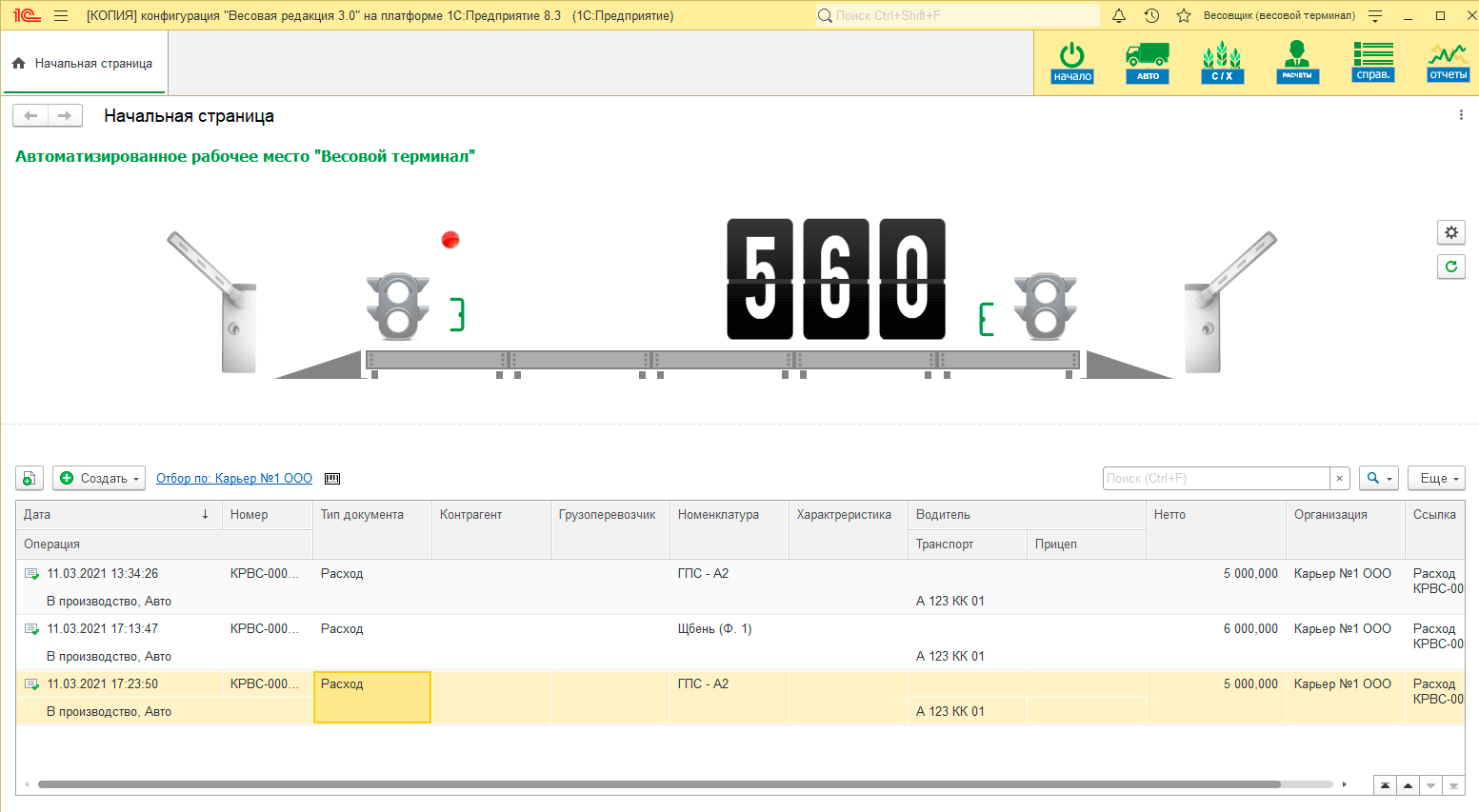
Task: Jump to last row arrow button
Action: 1453,785
